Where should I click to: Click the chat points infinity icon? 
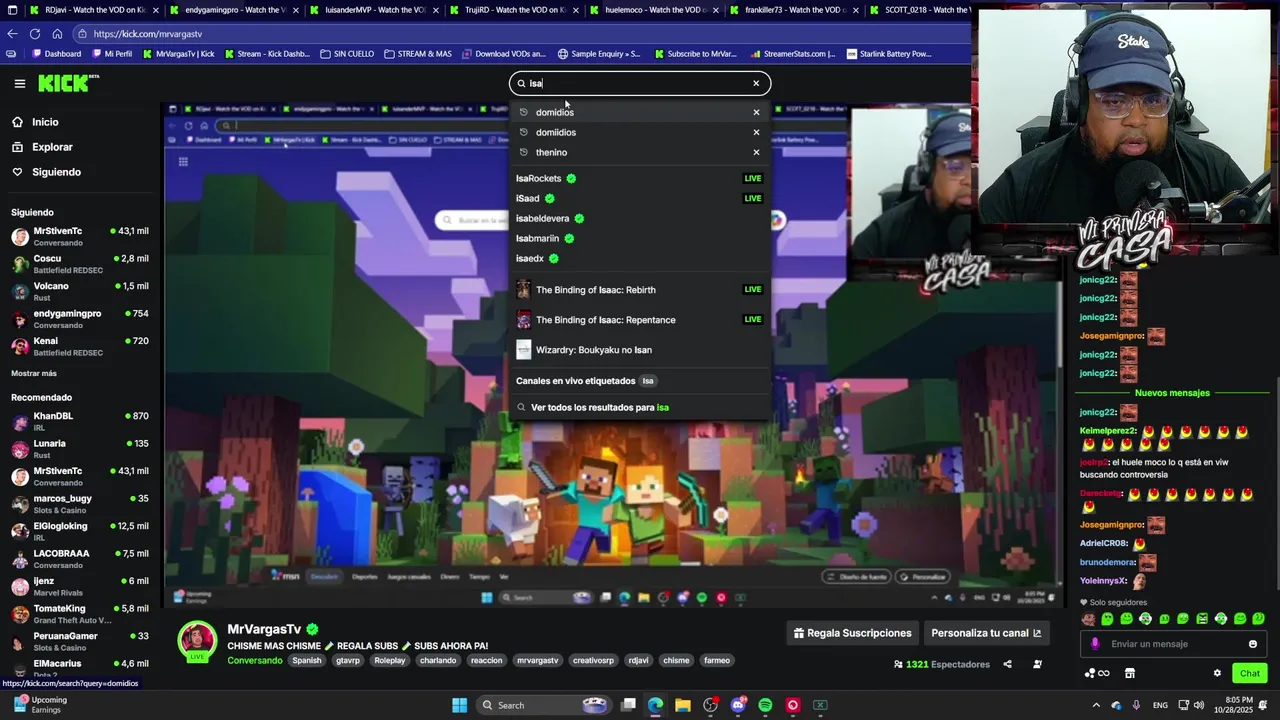(1097, 673)
